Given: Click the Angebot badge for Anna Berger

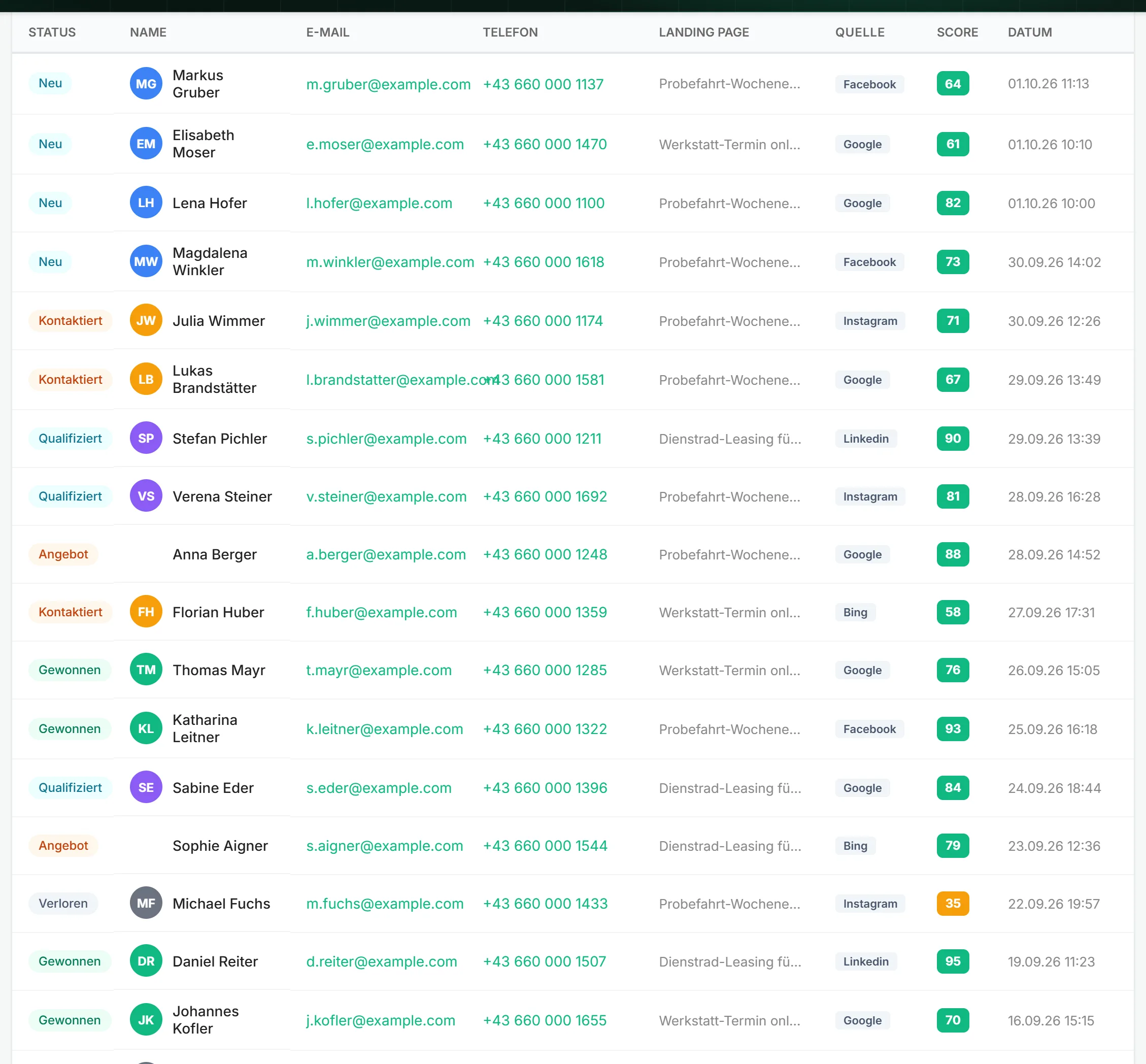Looking at the screenshot, I should [63, 554].
